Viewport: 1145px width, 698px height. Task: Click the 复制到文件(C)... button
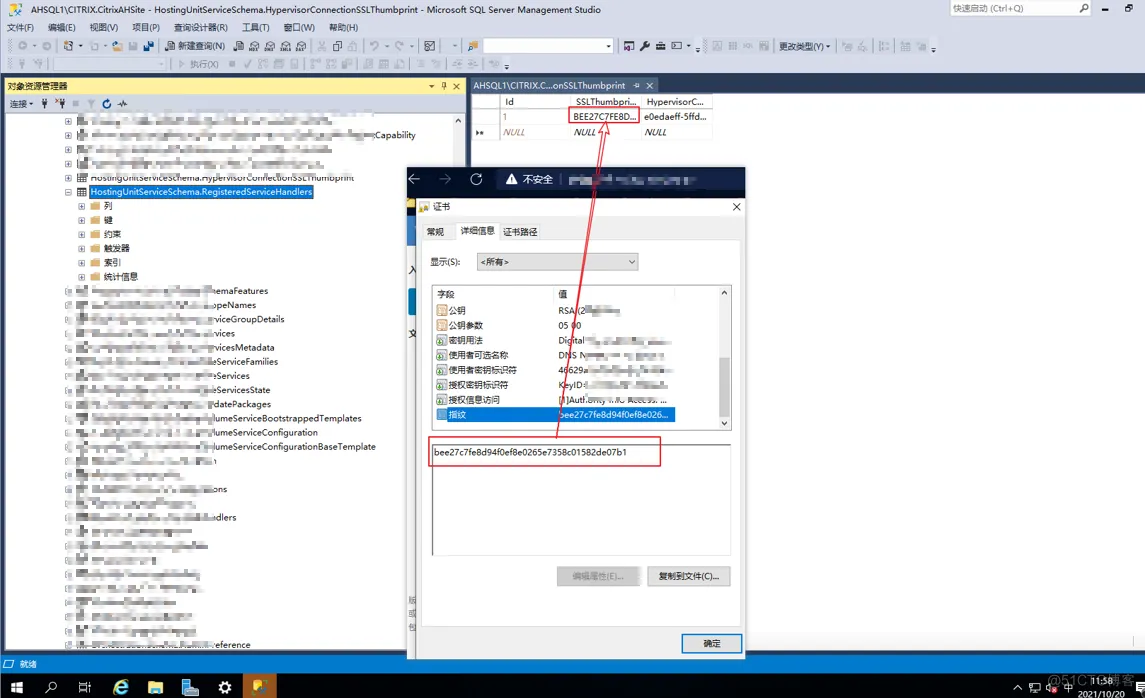pyautogui.click(x=689, y=576)
